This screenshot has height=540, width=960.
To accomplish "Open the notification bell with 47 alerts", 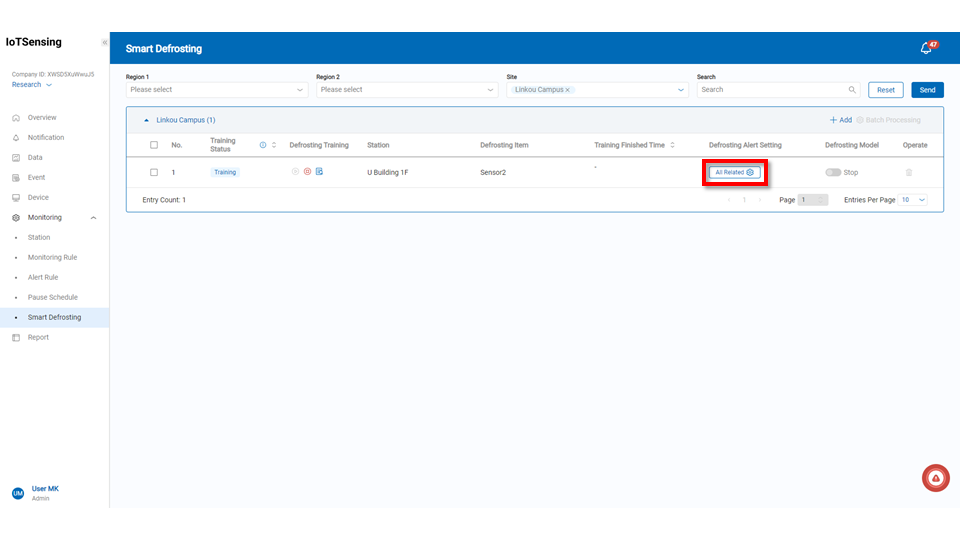I will (x=926, y=48).
